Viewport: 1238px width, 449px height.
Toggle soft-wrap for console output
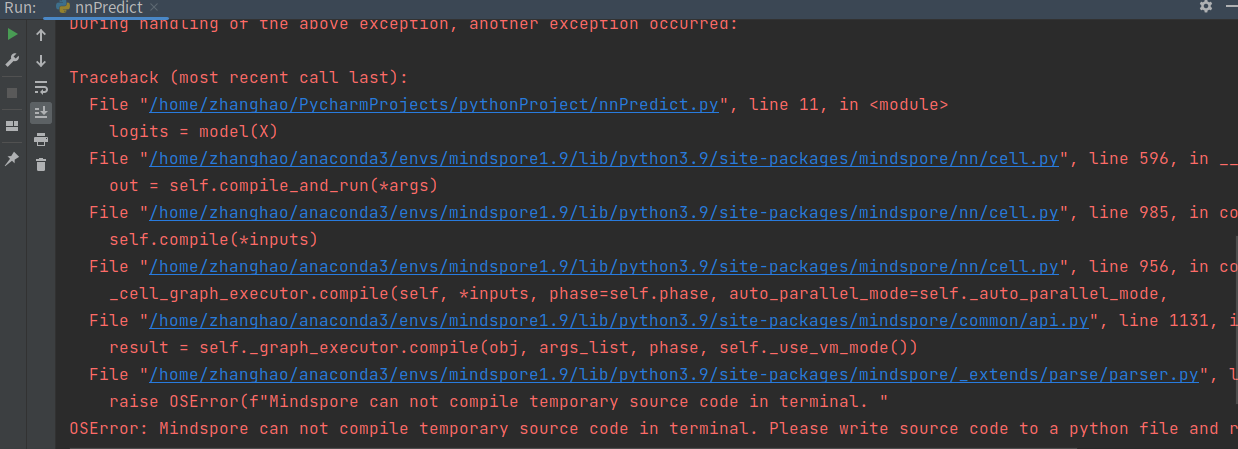[41, 87]
